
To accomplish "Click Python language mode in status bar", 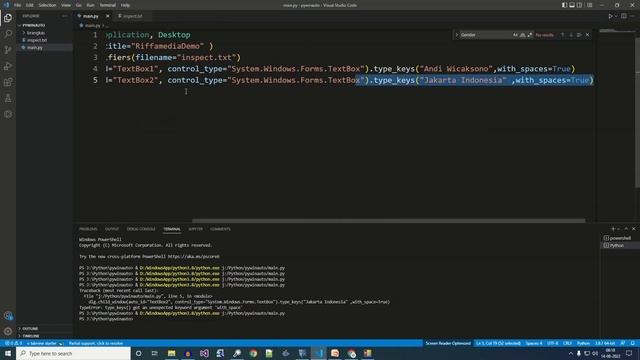I will (x=583, y=343).
